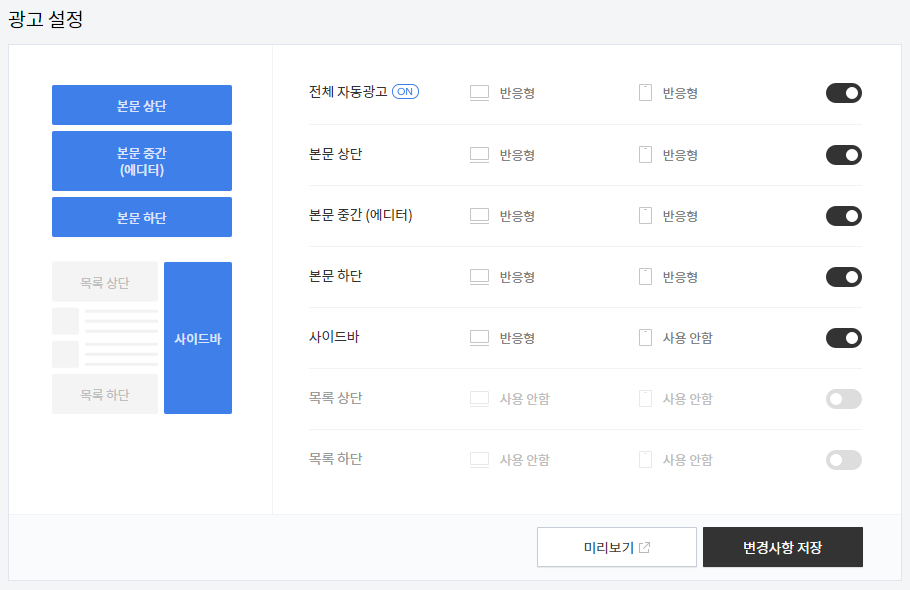
Task: Select the blue 사이드바 layout block
Action: click(198, 338)
